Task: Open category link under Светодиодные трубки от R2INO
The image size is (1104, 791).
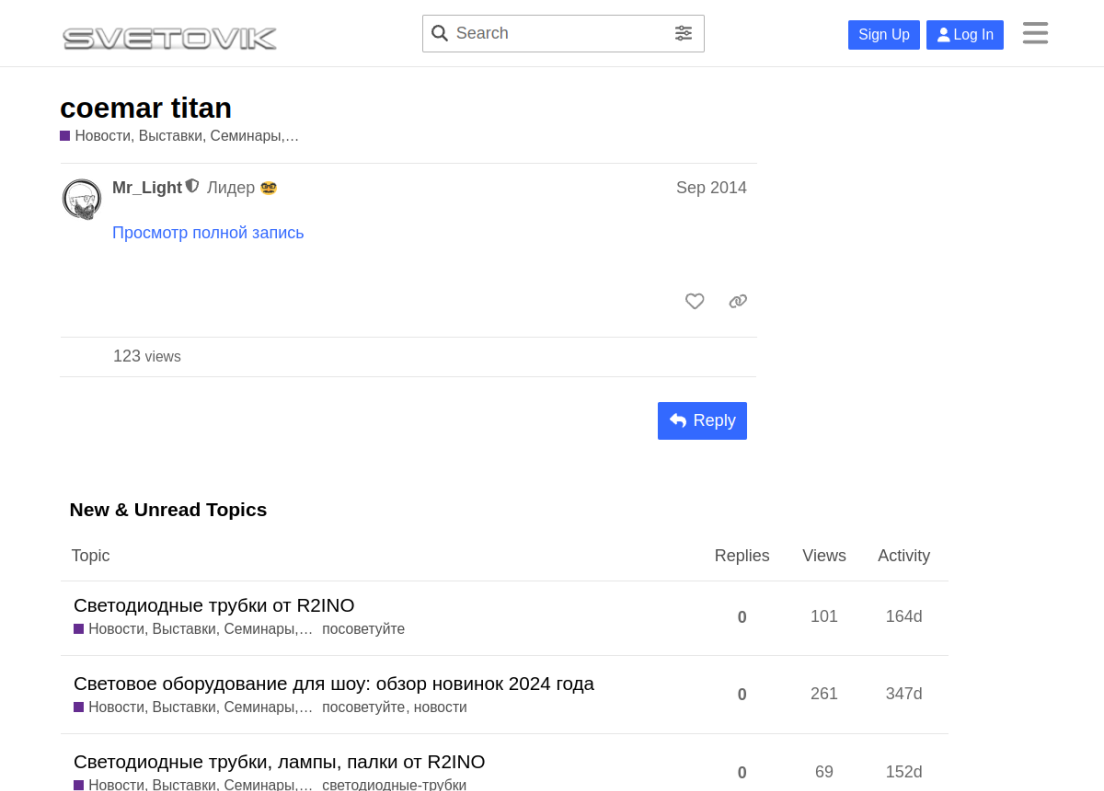Action: 193,629
